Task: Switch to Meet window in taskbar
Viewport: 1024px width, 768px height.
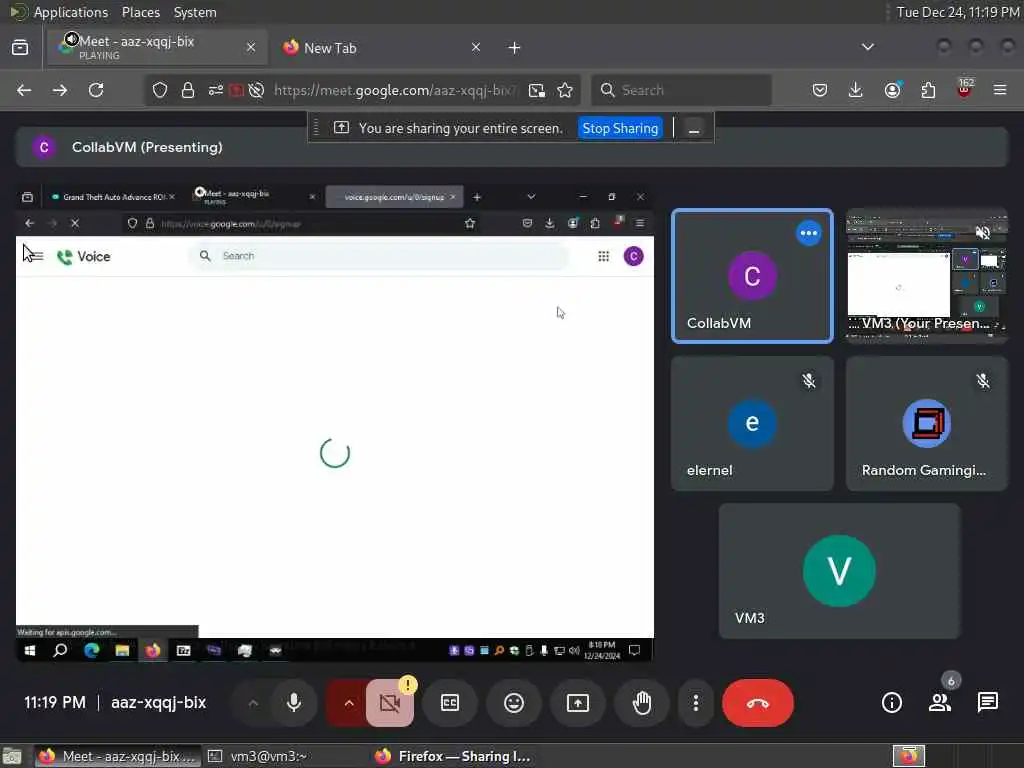Action: tap(118, 756)
